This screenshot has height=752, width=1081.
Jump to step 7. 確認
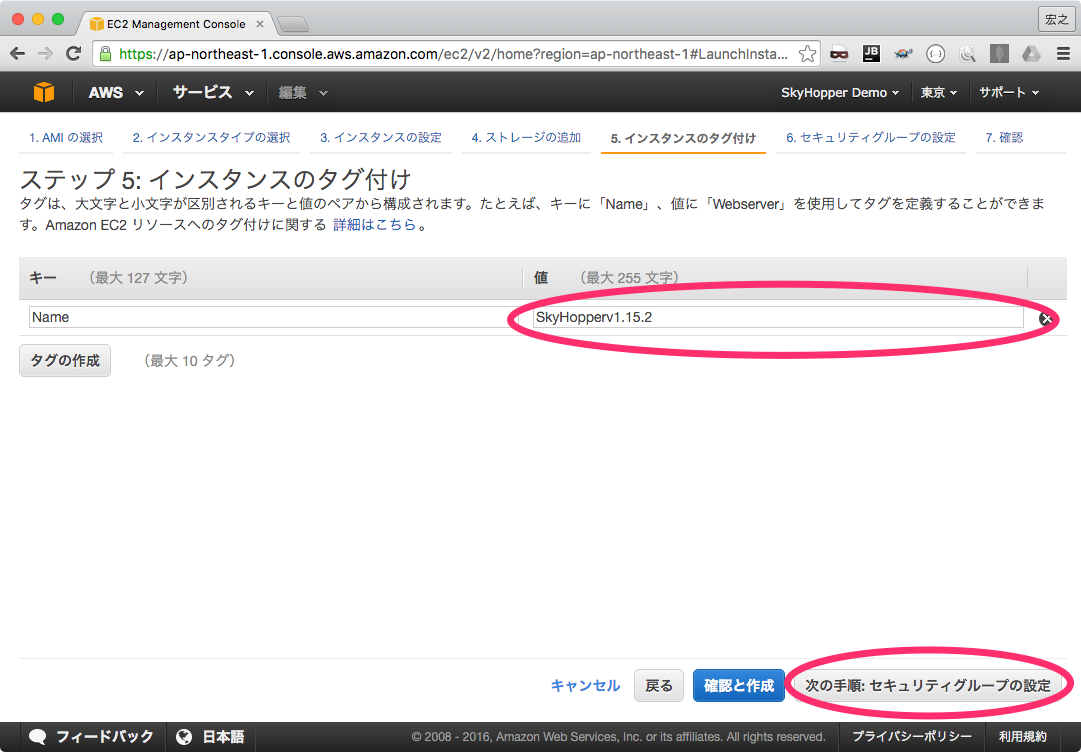[x=1004, y=138]
